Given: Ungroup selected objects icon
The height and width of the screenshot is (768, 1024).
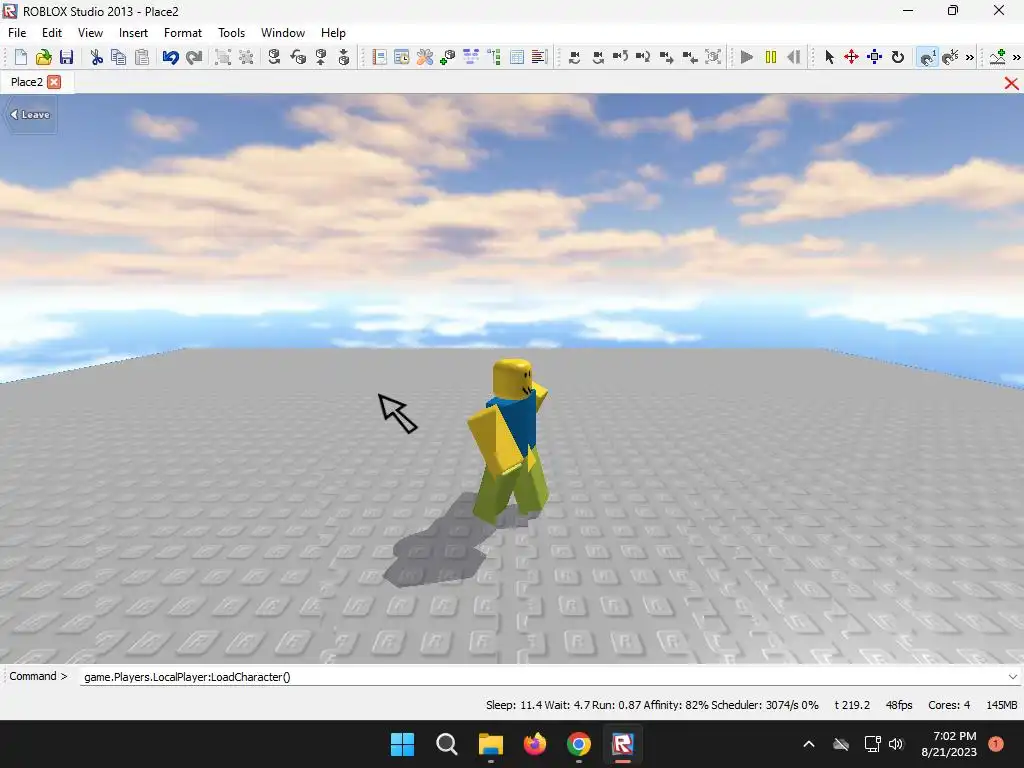Looking at the screenshot, I should (x=246, y=57).
